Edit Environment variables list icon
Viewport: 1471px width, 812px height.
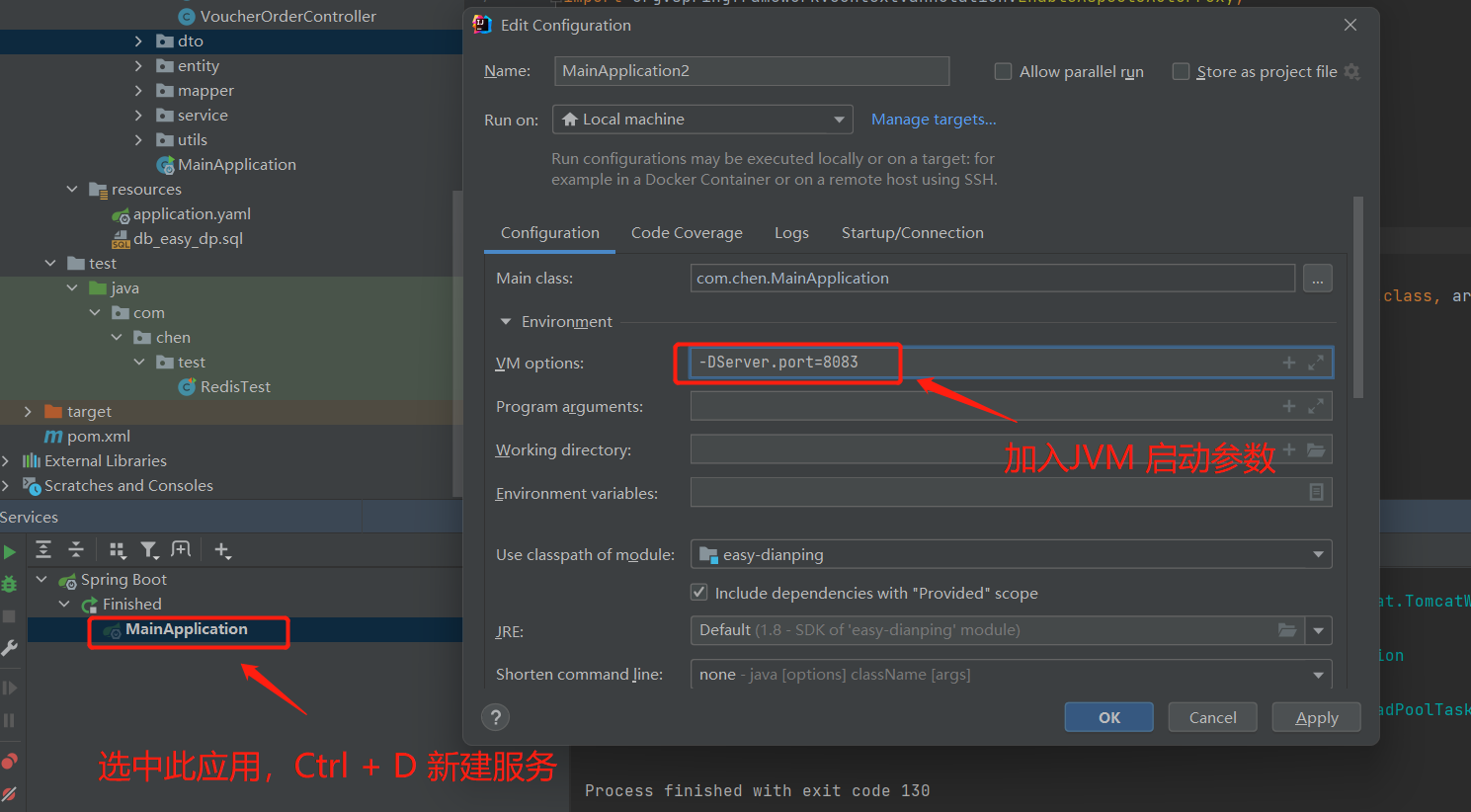point(1316,492)
